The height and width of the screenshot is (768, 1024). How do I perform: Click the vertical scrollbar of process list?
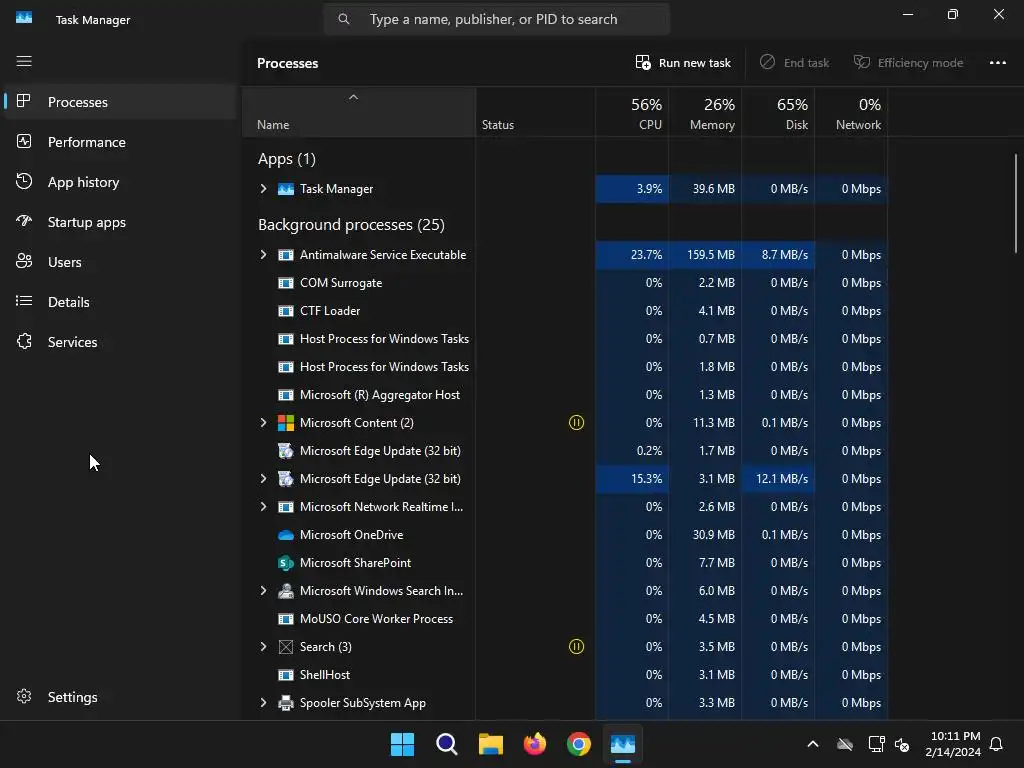tap(1016, 202)
